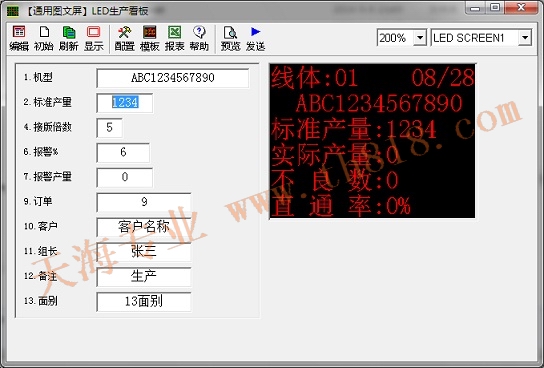This screenshot has width=544, height=368.
Task: Select the 组长 team leader field
Action: [x=144, y=251]
